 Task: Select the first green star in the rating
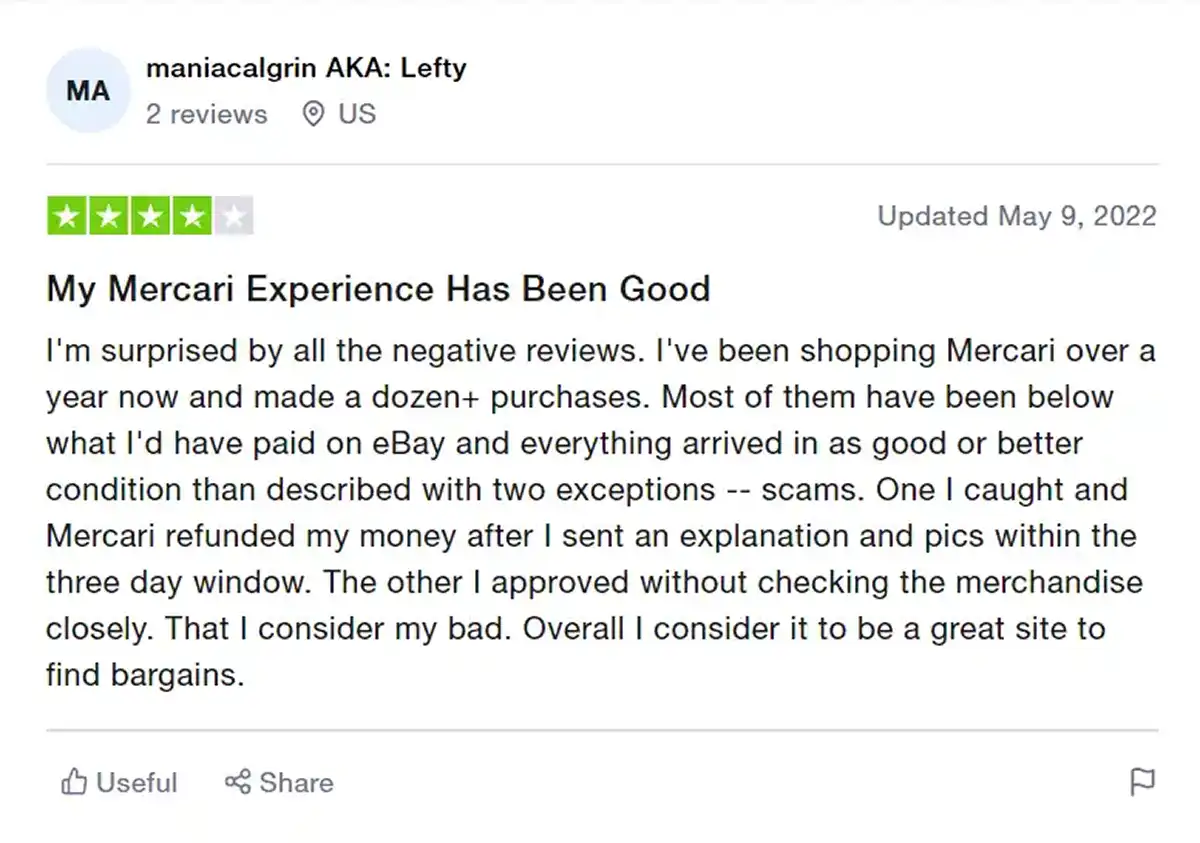(66, 214)
